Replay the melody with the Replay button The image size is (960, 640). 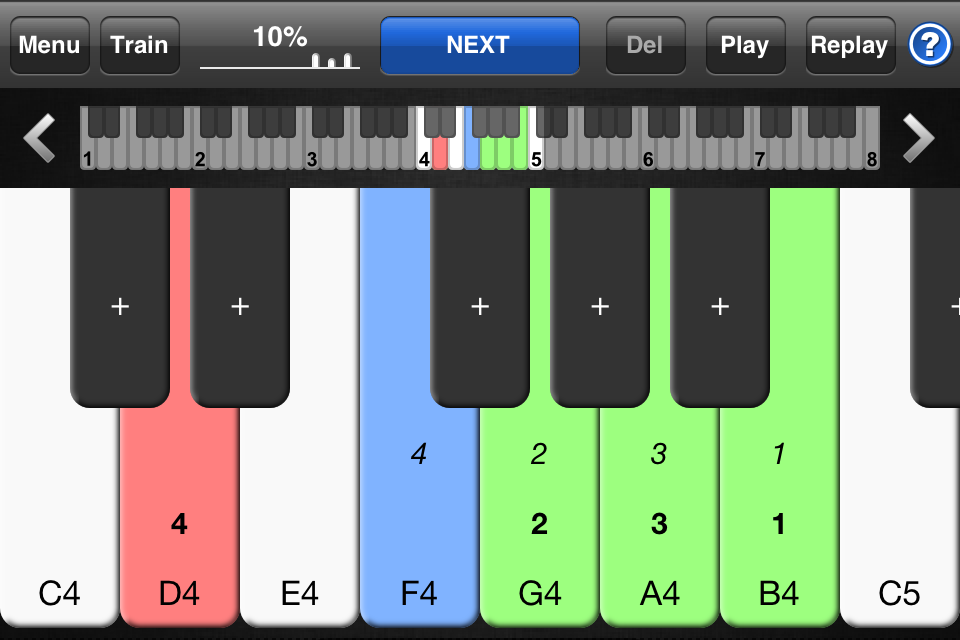pyautogui.click(x=850, y=45)
